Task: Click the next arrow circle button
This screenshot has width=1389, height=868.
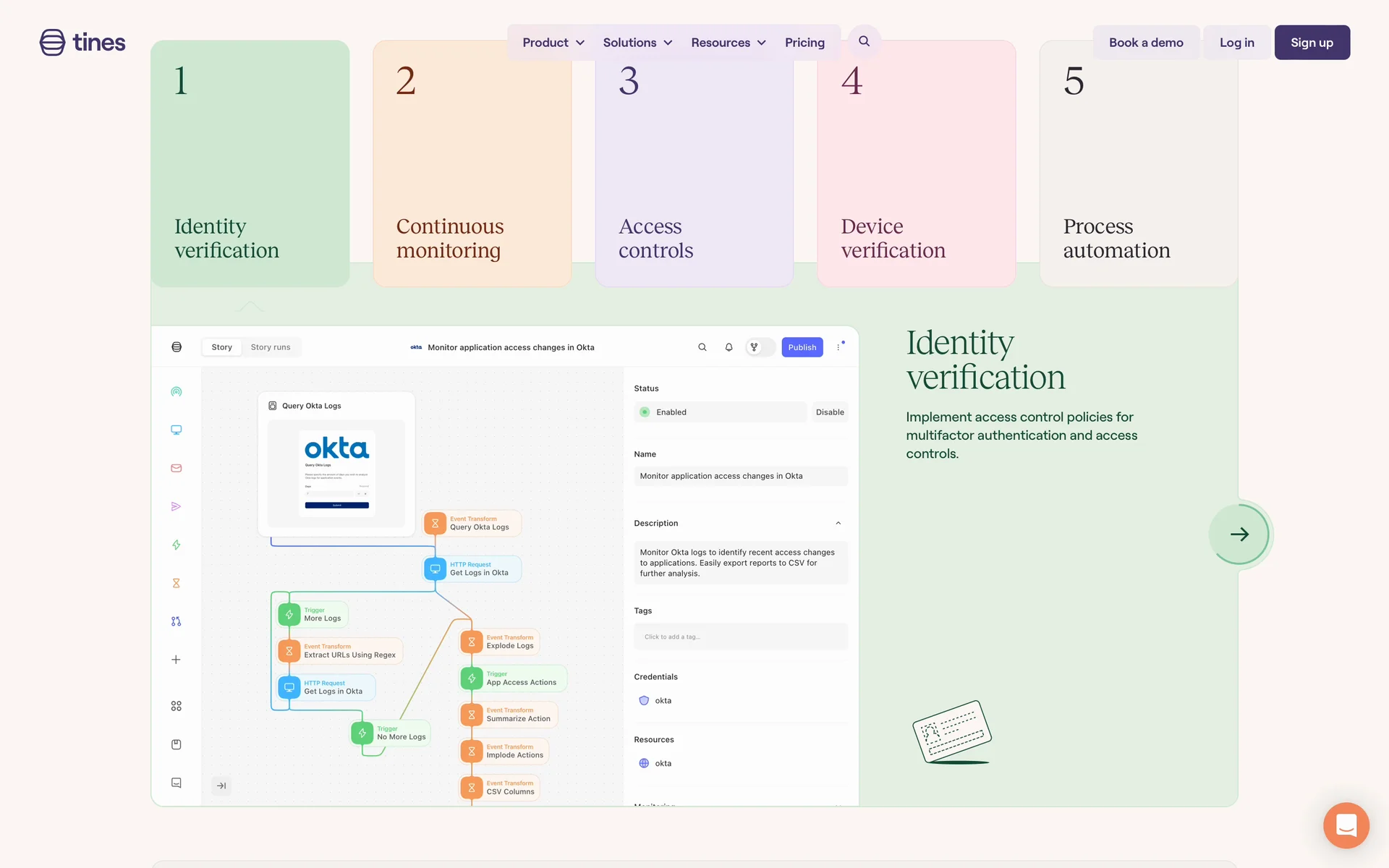Action: tap(1239, 534)
